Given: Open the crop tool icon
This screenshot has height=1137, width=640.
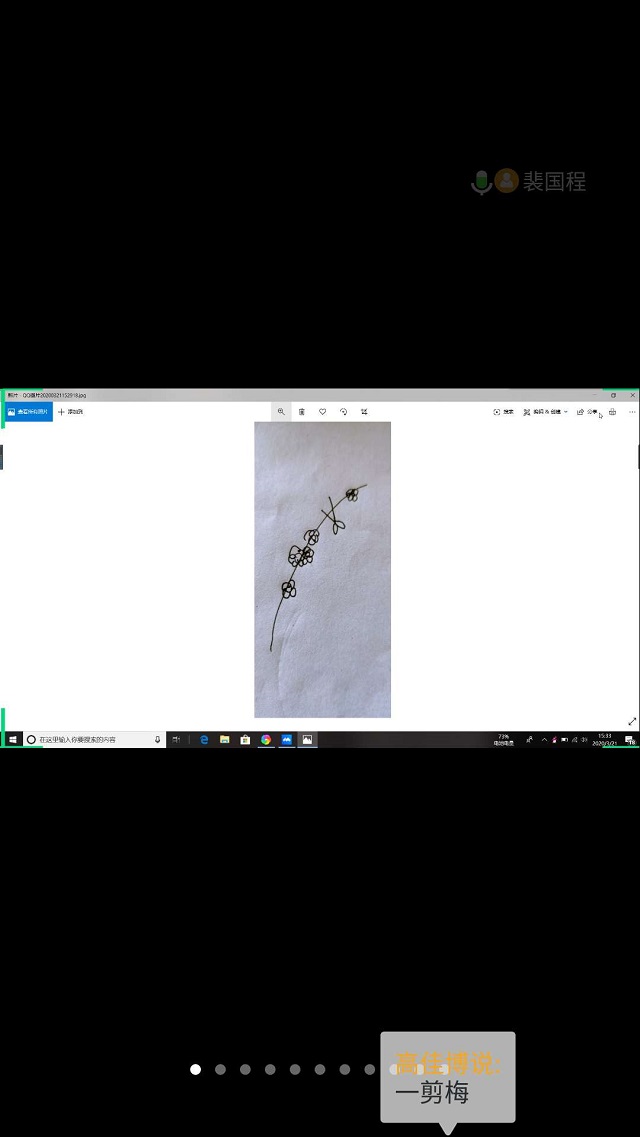Looking at the screenshot, I should pos(364,412).
